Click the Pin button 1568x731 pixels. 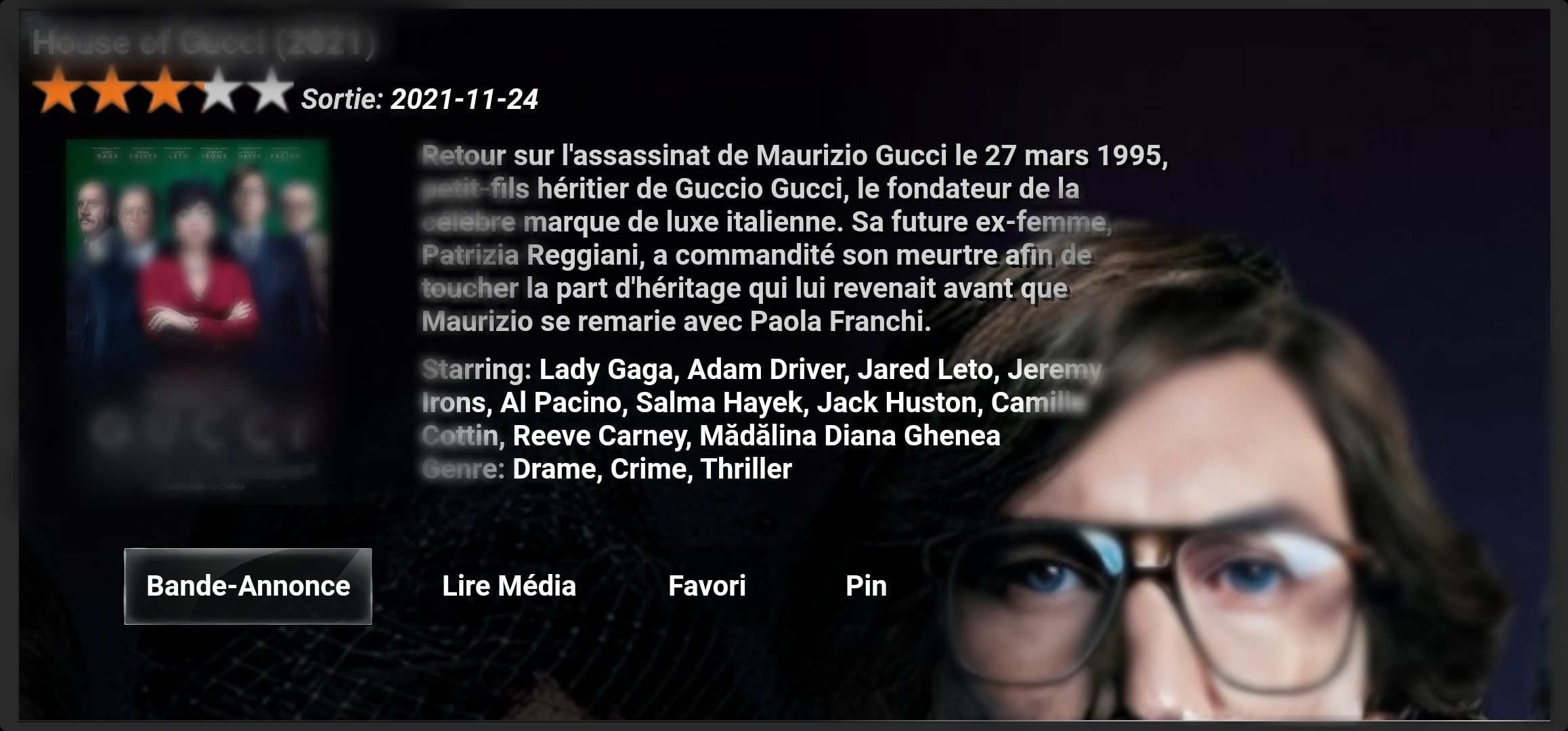866,586
